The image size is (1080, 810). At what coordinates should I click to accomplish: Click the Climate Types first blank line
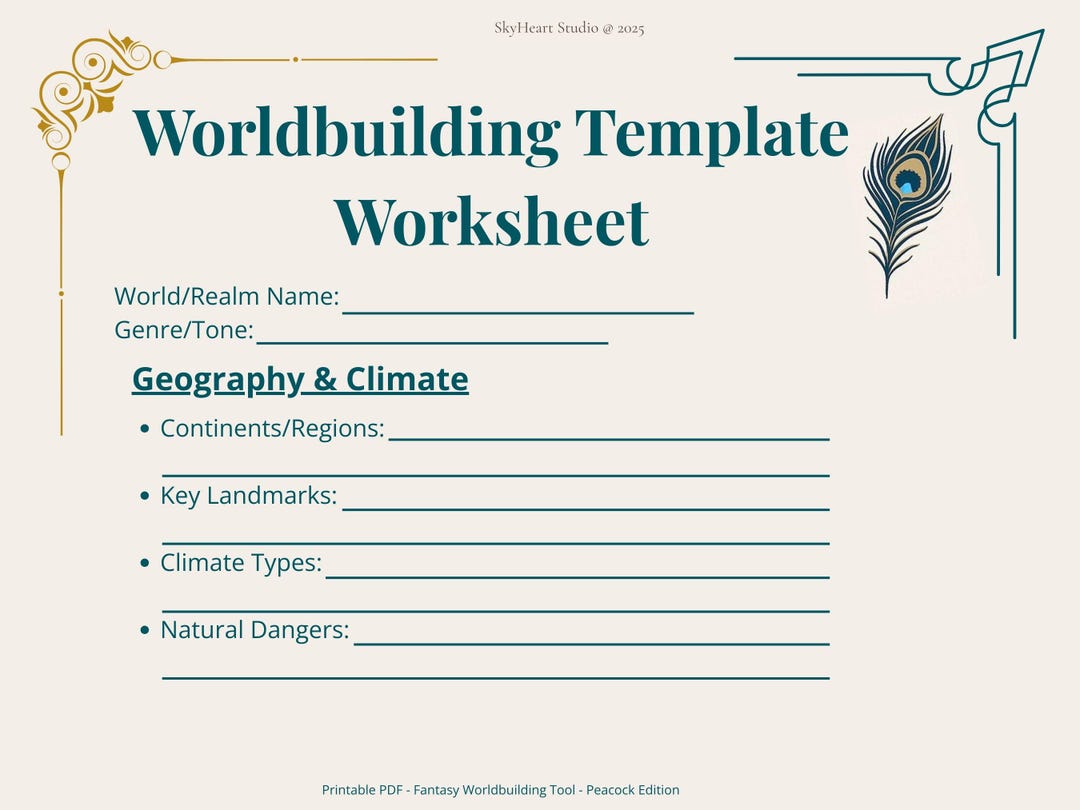(x=578, y=577)
